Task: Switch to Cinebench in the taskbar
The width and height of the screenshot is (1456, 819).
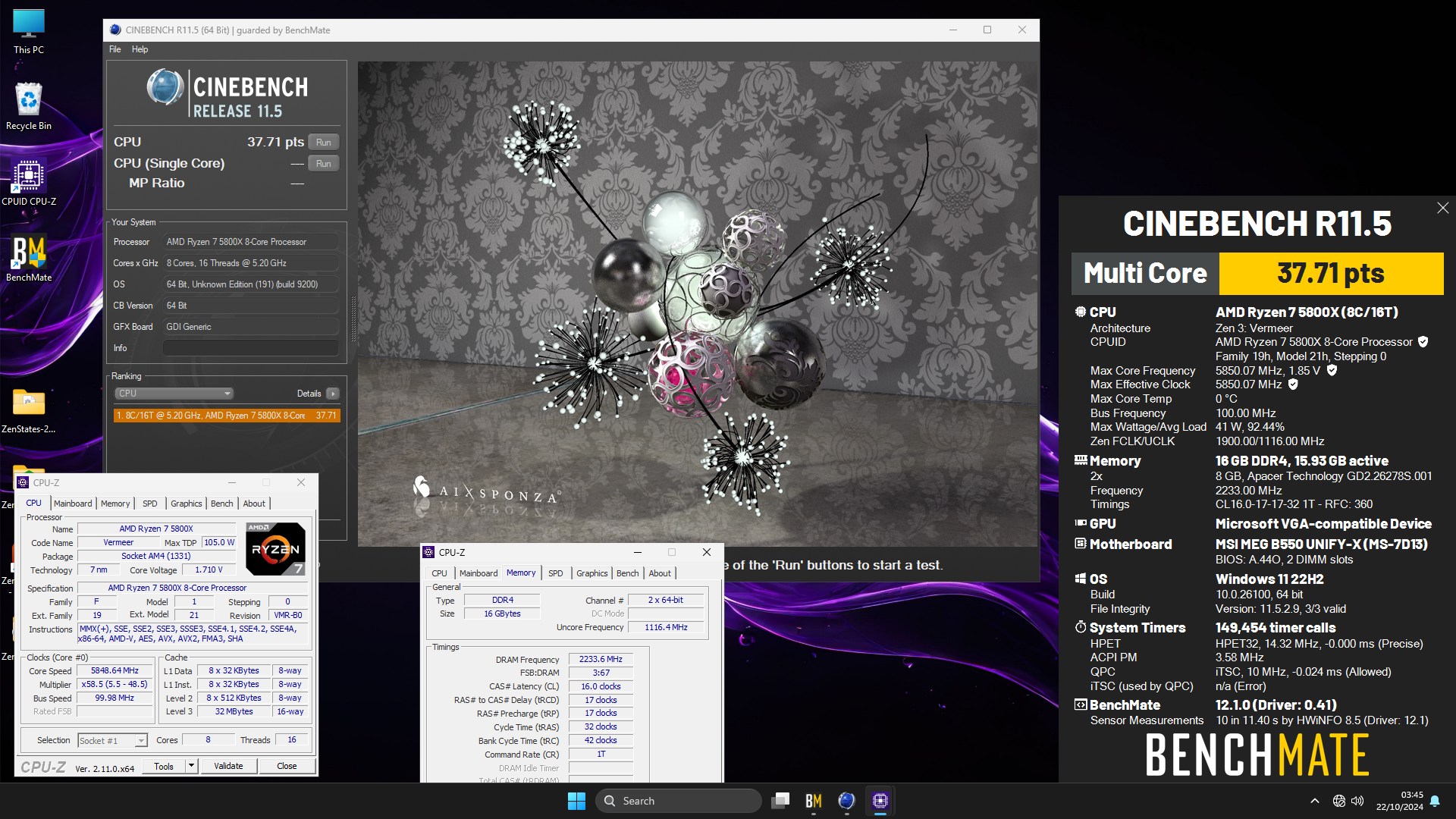Action: tap(847, 801)
